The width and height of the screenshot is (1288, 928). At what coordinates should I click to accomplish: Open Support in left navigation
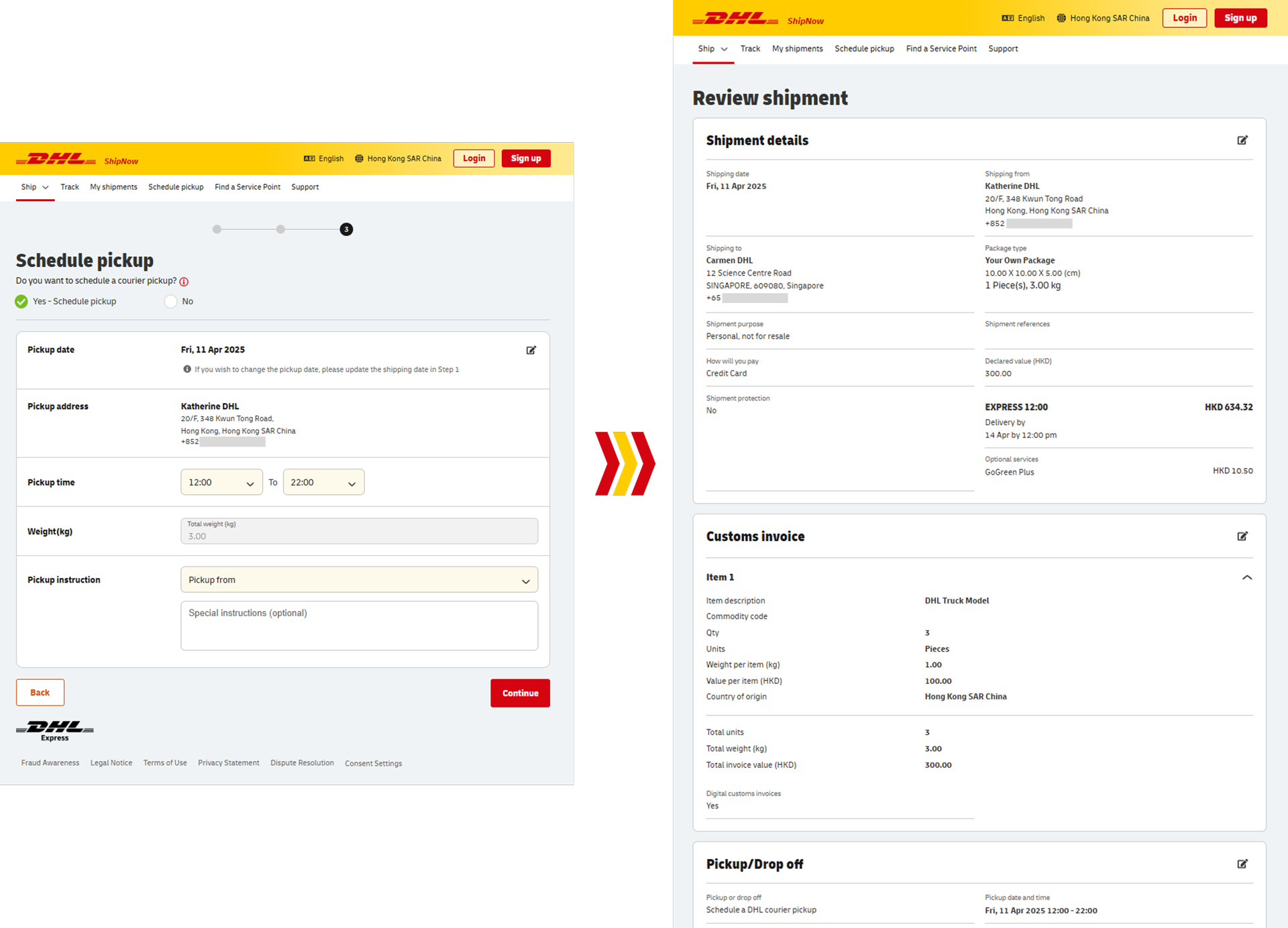click(305, 187)
